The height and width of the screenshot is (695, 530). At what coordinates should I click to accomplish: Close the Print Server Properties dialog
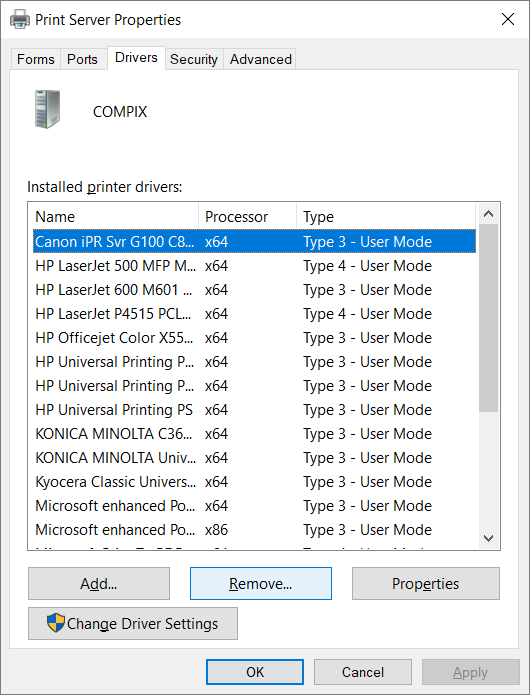(x=508, y=19)
